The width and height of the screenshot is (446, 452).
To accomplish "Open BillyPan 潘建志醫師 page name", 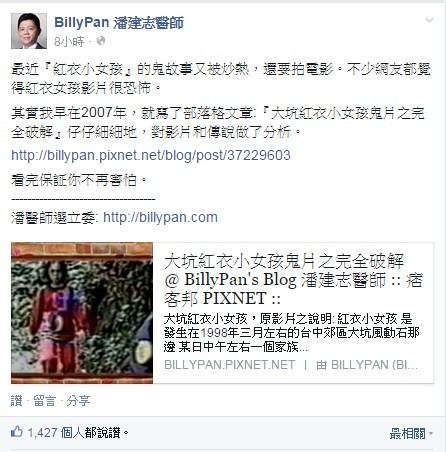I will pyautogui.click(x=119, y=23).
